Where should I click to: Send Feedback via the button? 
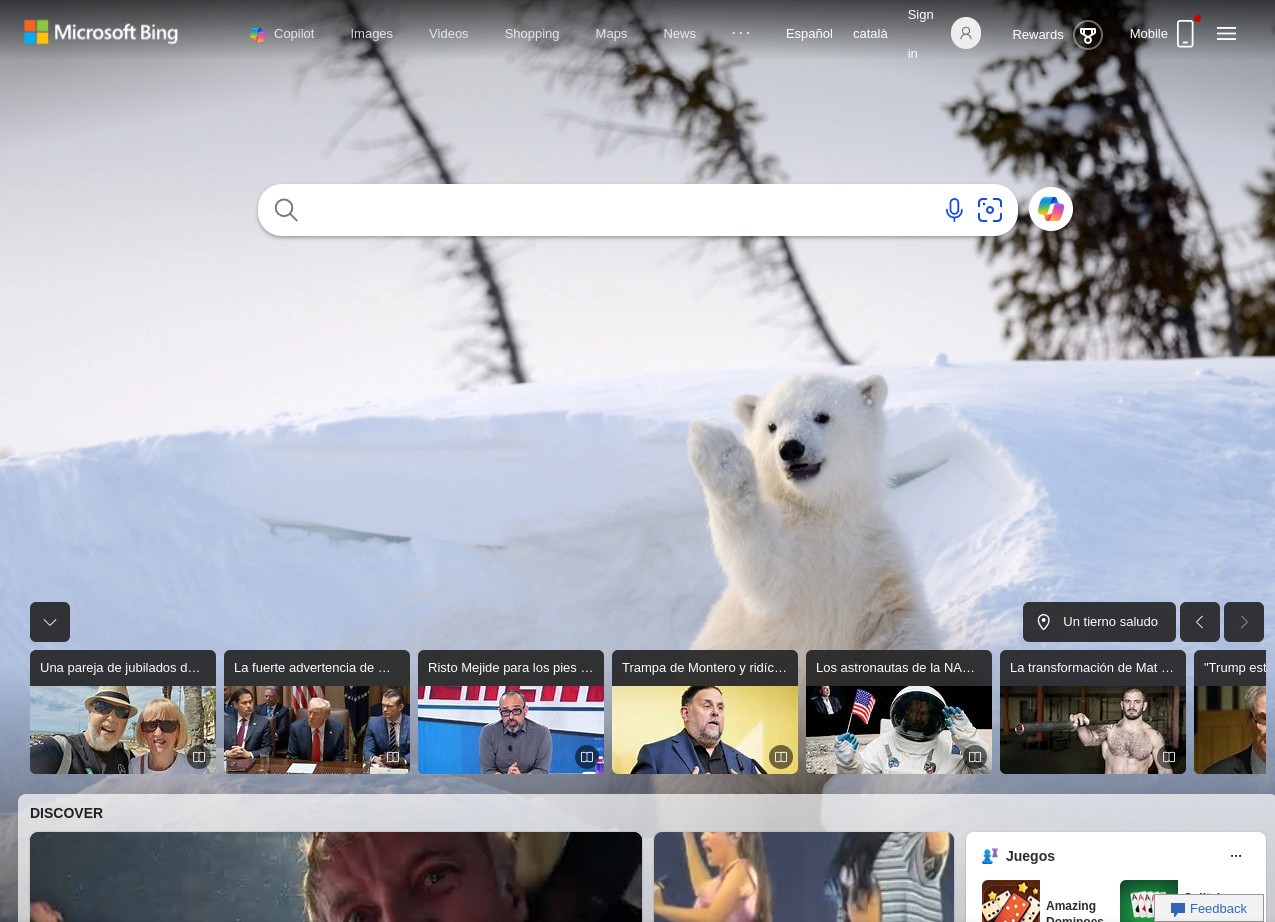[x=1217, y=908]
